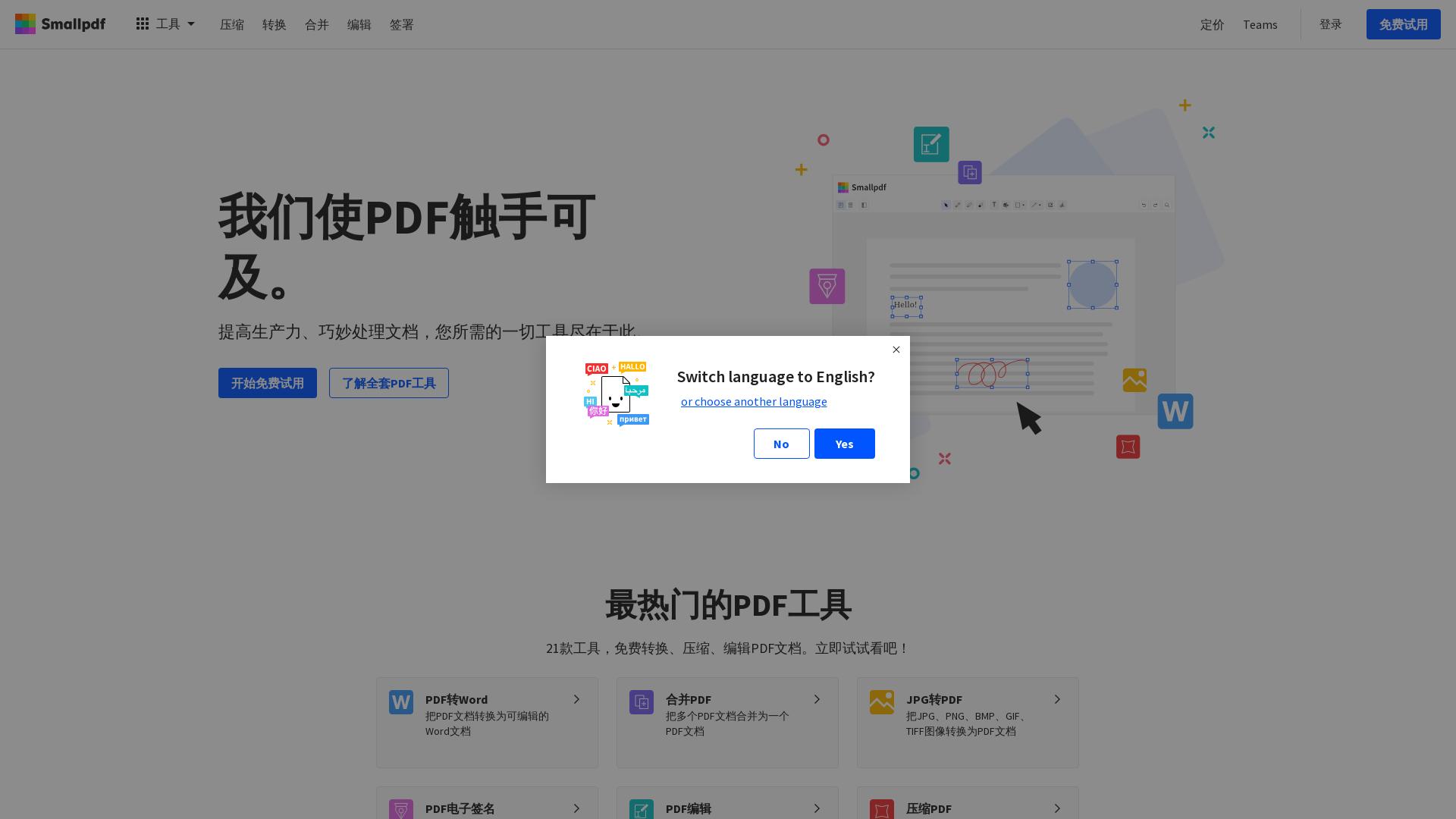Click the 免费试用 button in header

point(1404,24)
